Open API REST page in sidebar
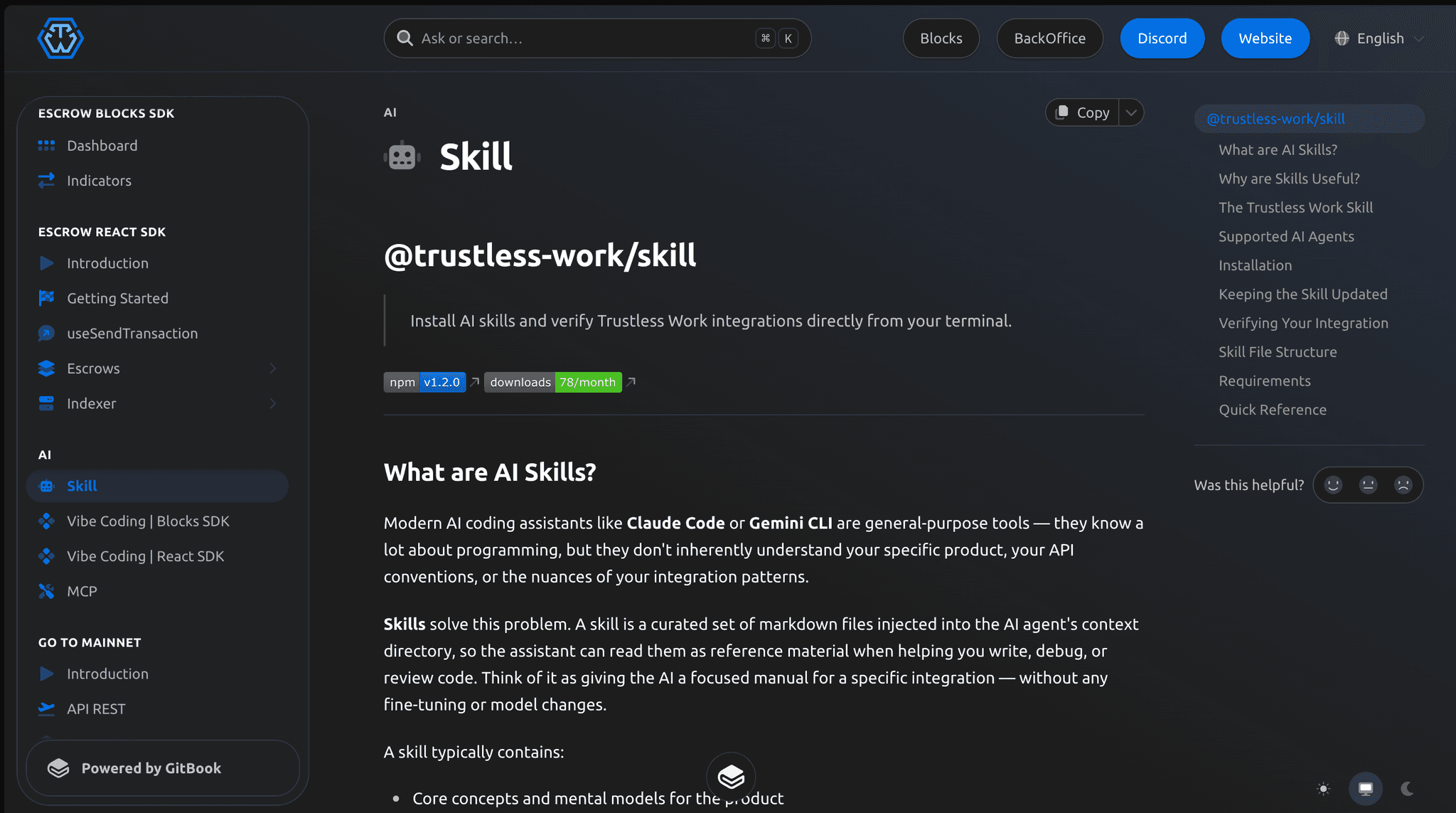The height and width of the screenshot is (813, 1456). 157,708
